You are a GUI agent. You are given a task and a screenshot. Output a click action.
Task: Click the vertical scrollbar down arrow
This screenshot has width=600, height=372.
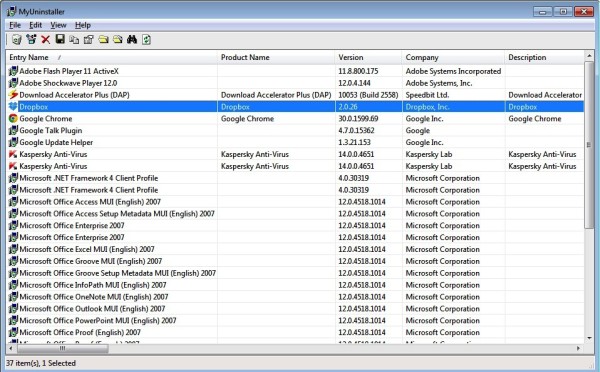click(589, 338)
